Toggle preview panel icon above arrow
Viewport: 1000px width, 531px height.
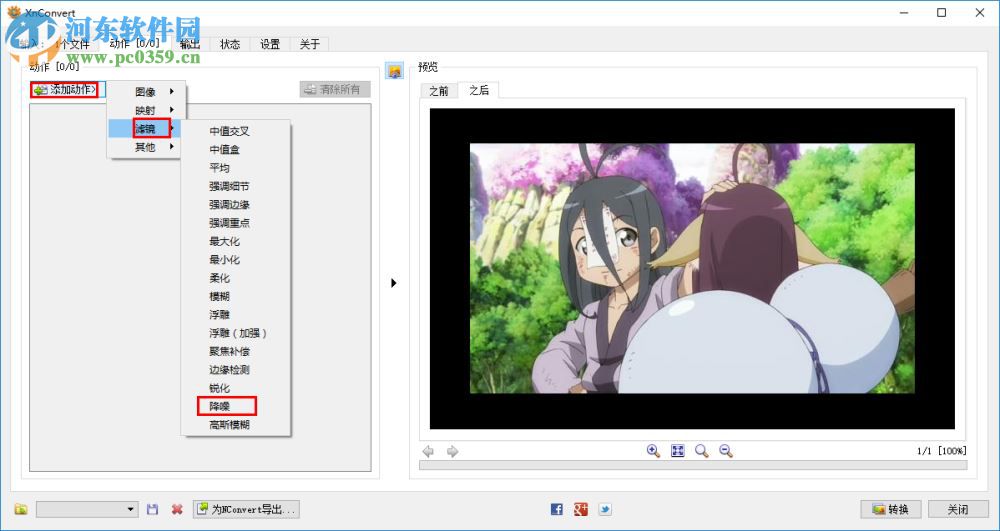(x=394, y=71)
